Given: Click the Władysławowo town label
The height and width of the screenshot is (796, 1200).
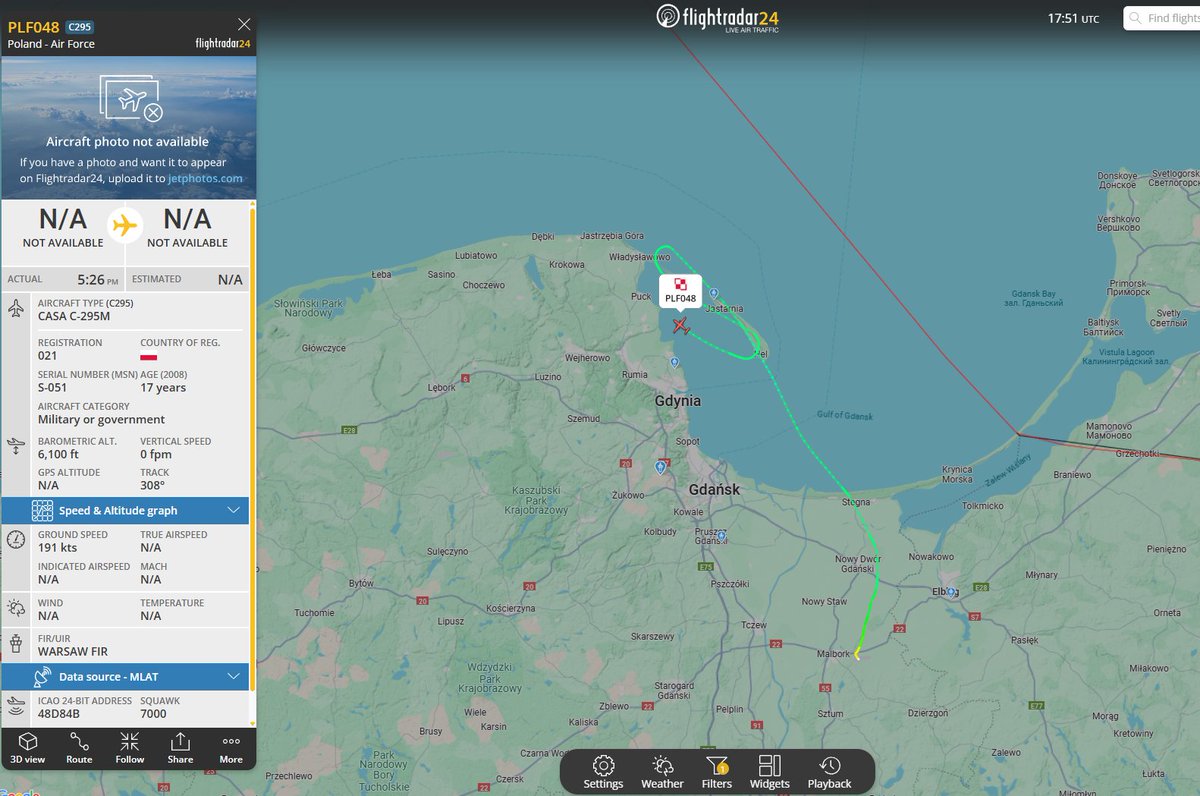Looking at the screenshot, I should click(640, 257).
